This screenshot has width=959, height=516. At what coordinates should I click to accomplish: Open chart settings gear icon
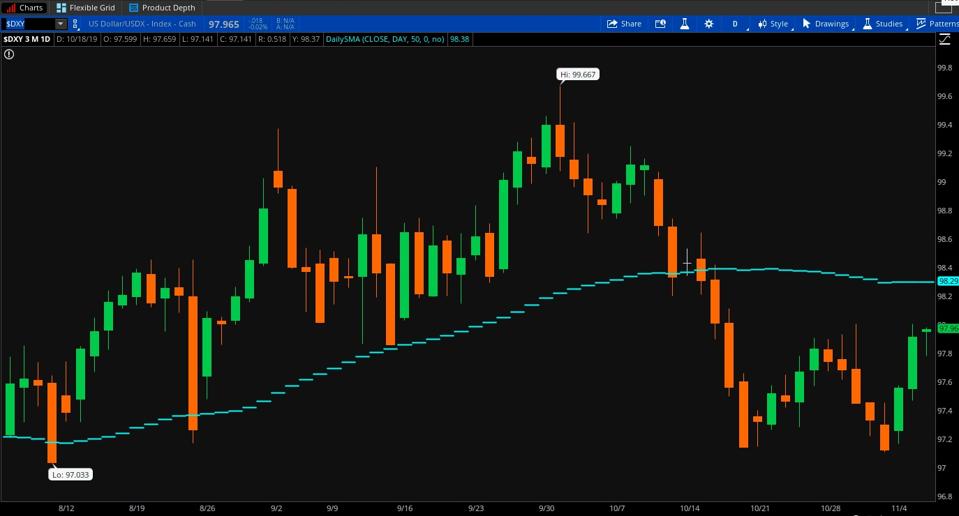coord(708,24)
